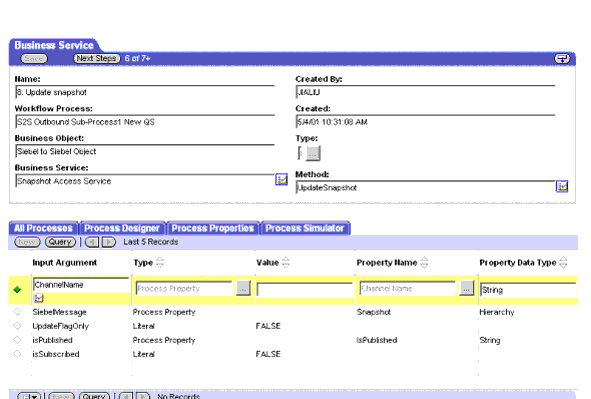This screenshot has width=591, height=399.
Task: Open the Process Simulator tab
Action: 305,228
